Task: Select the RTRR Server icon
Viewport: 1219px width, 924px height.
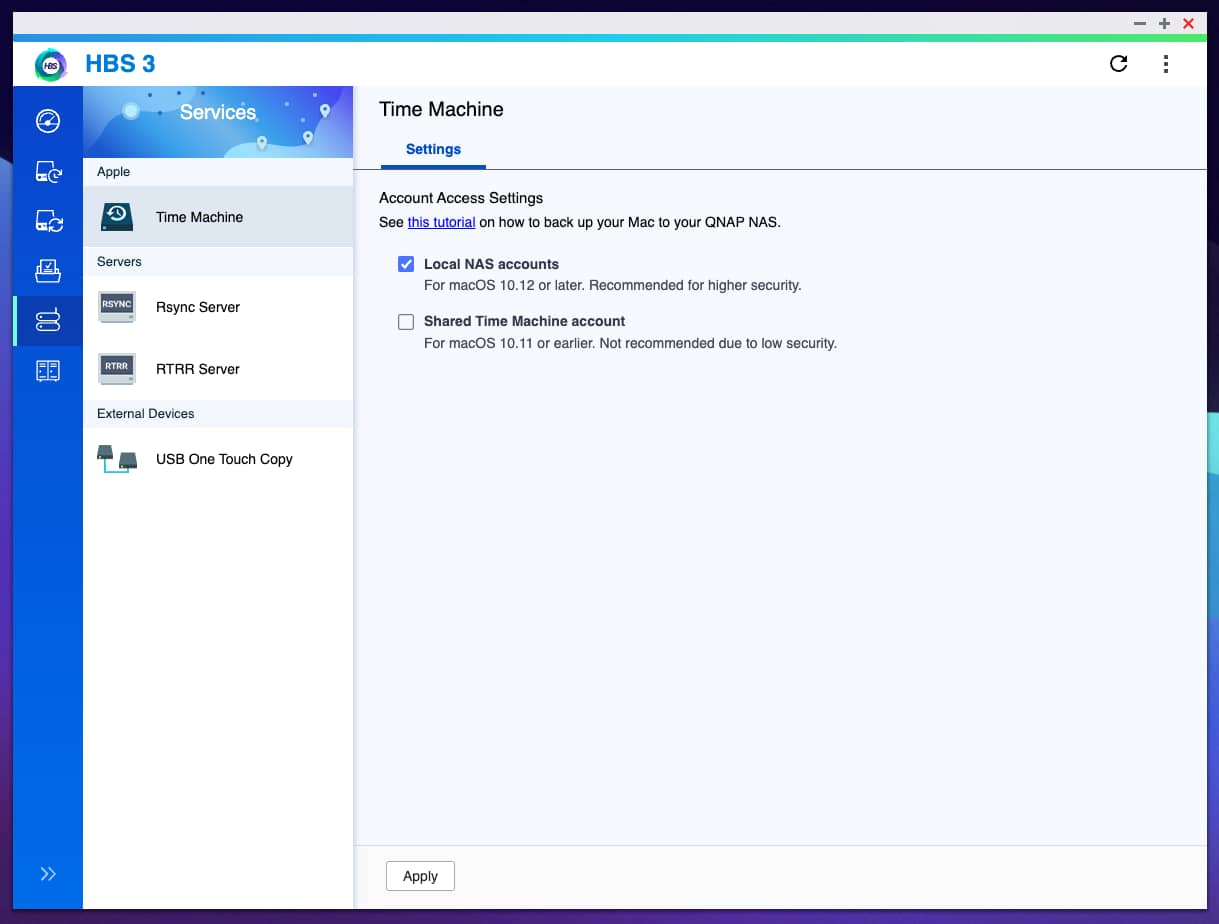Action: click(x=117, y=369)
